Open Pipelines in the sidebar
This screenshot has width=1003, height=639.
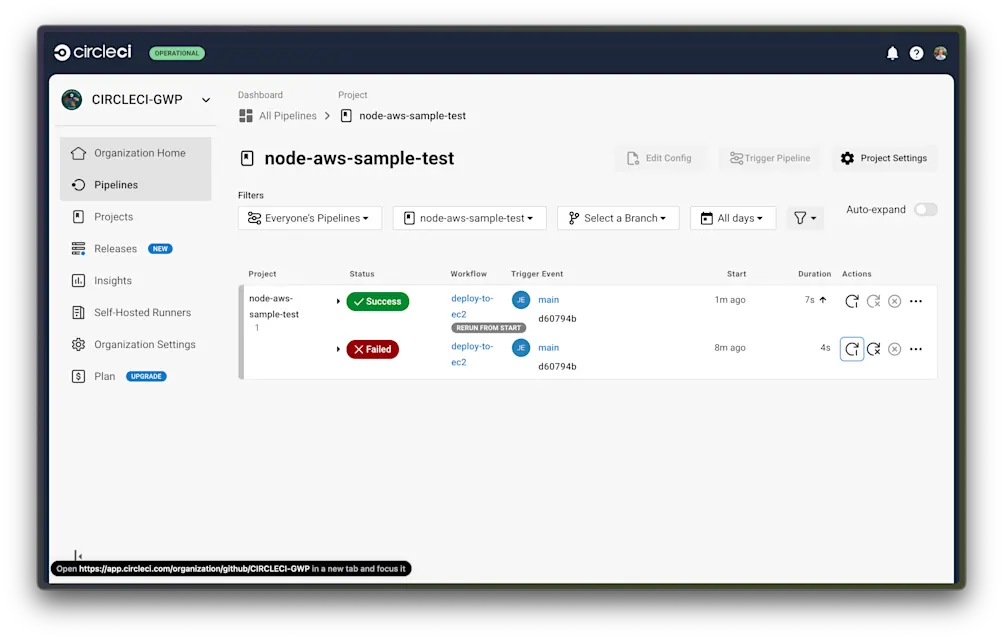(x=136, y=185)
